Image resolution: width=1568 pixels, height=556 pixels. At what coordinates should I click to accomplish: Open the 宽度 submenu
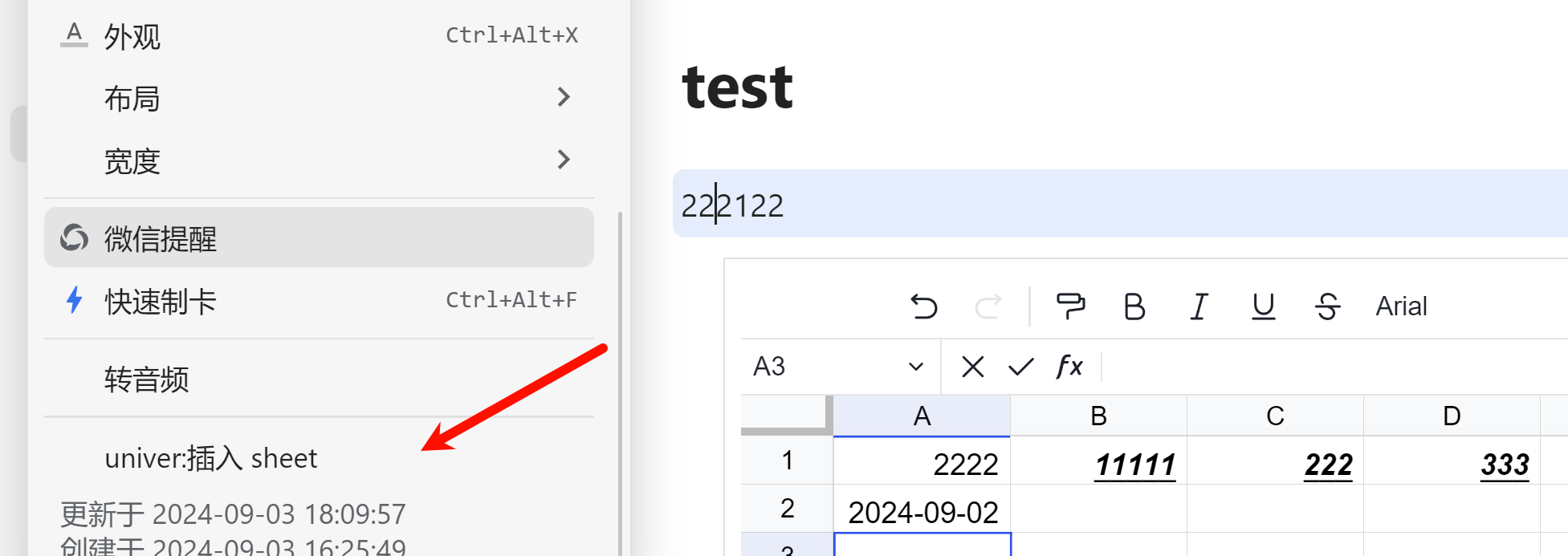pos(319,160)
